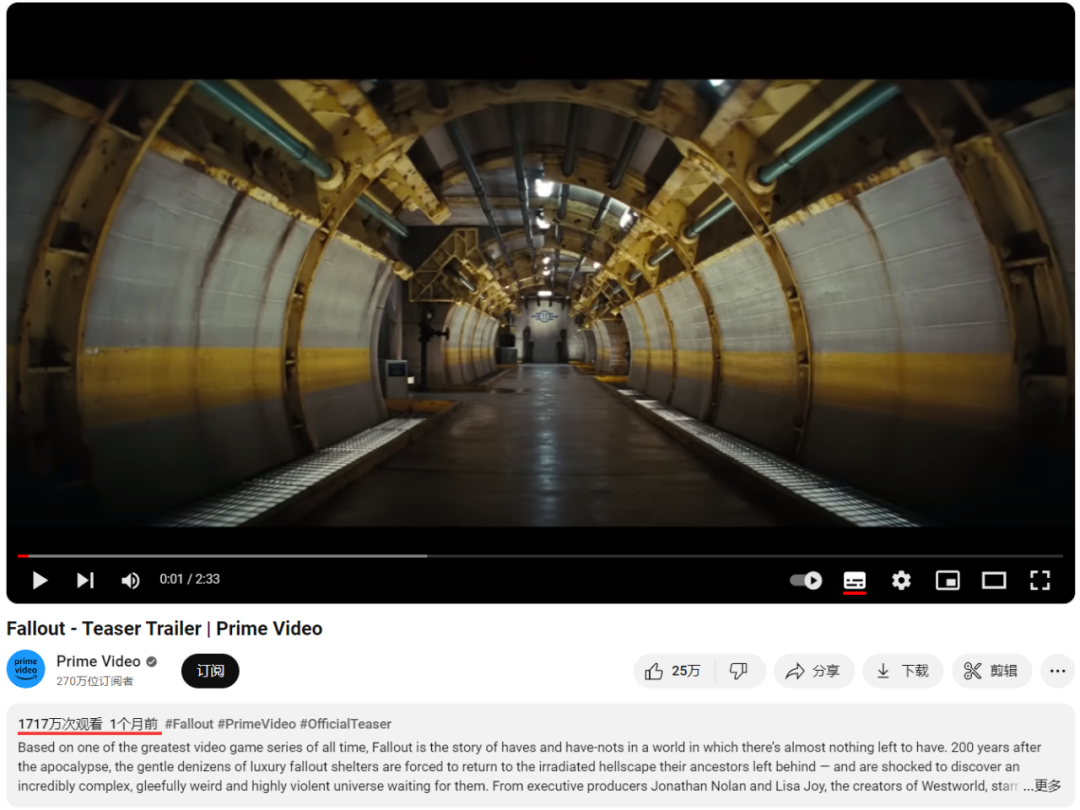
Task: Enable miniplayer mode
Action: coord(948,581)
